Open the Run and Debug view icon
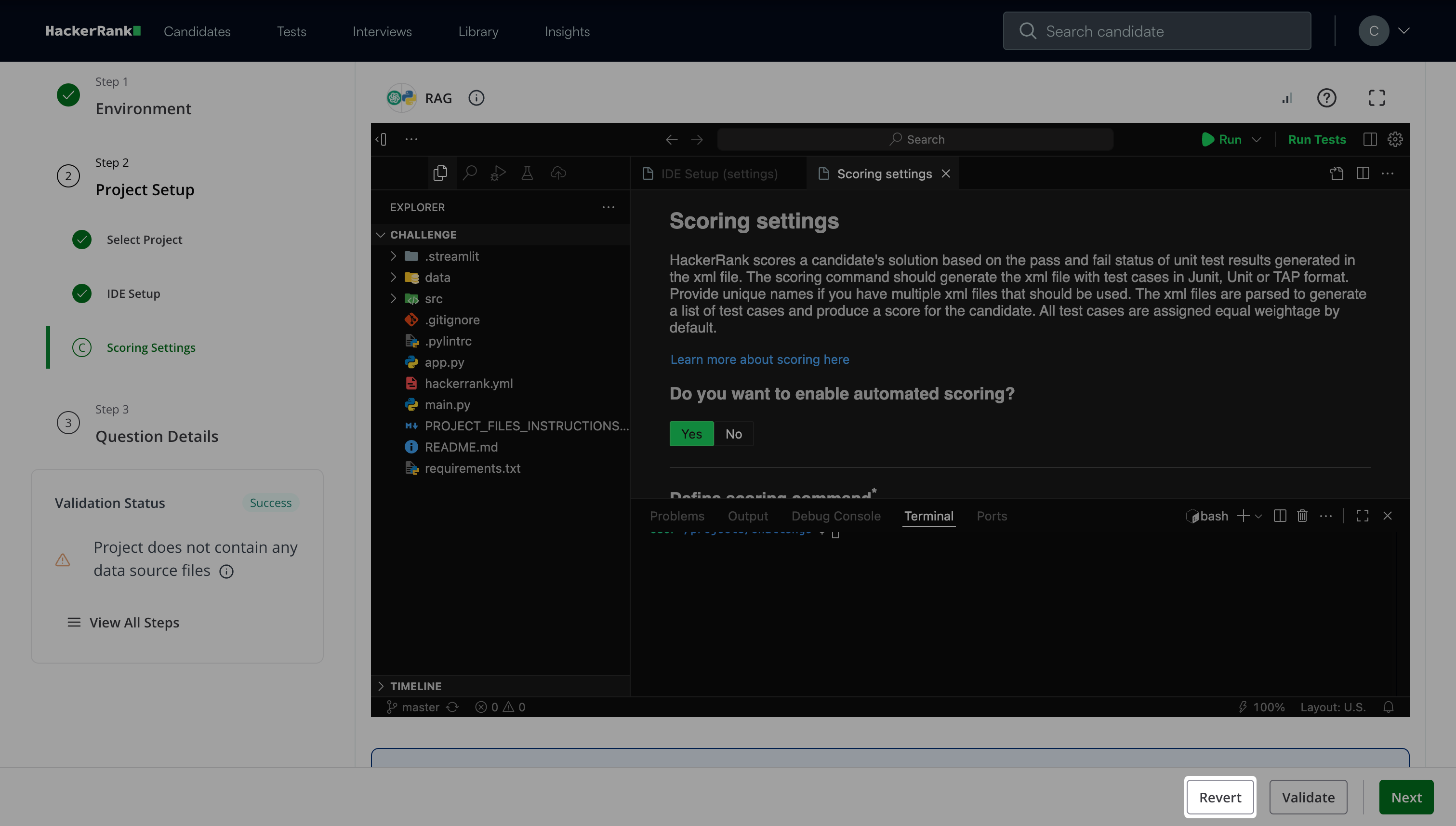The height and width of the screenshot is (826, 1456). 498,173
